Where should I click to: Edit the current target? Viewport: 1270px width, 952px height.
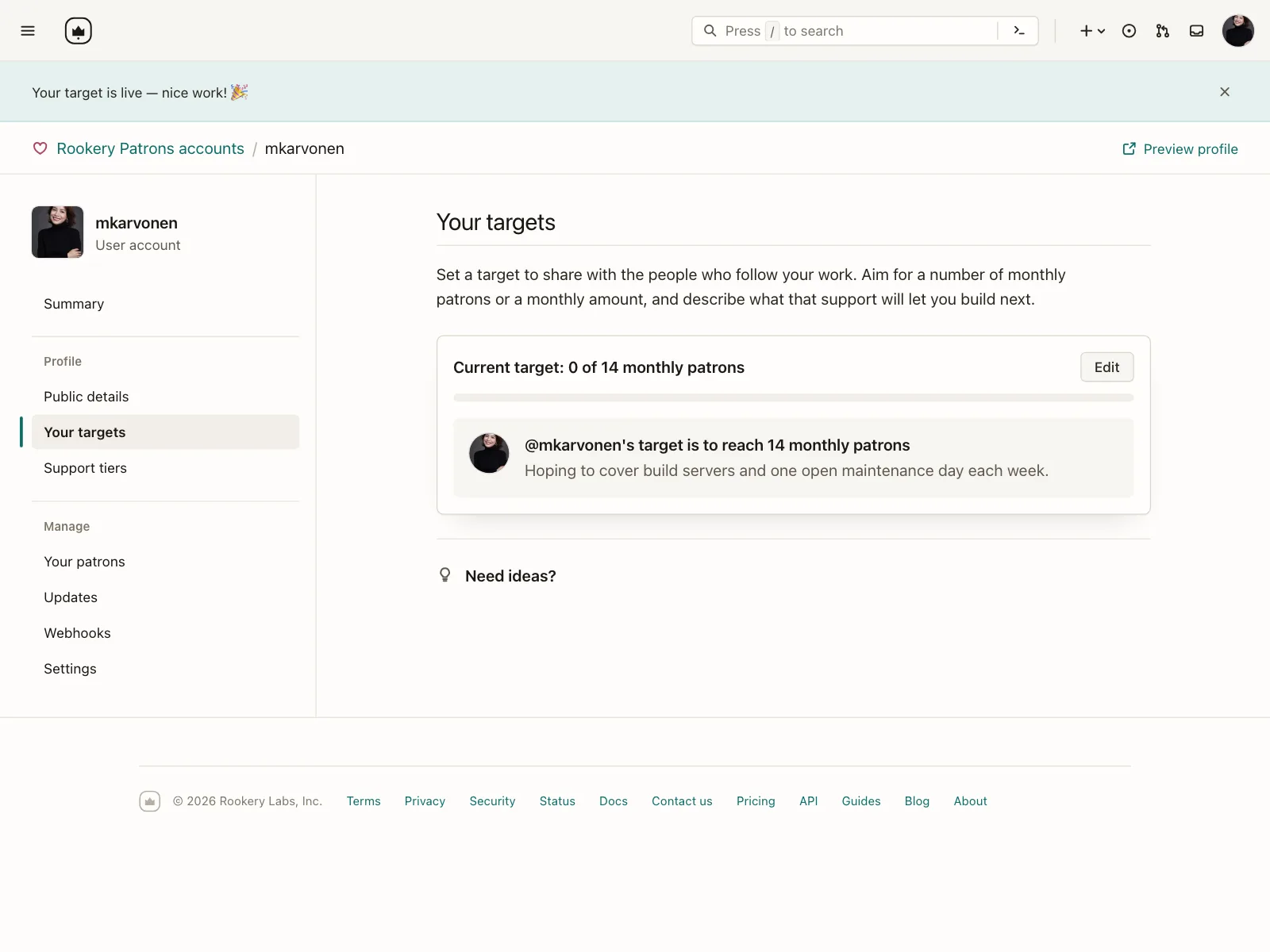pyautogui.click(x=1106, y=367)
